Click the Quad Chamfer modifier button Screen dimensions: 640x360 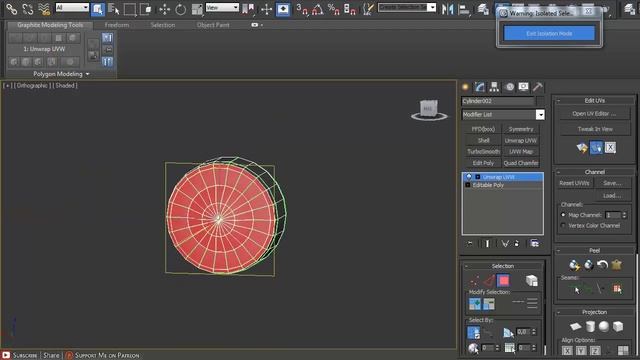point(521,163)
